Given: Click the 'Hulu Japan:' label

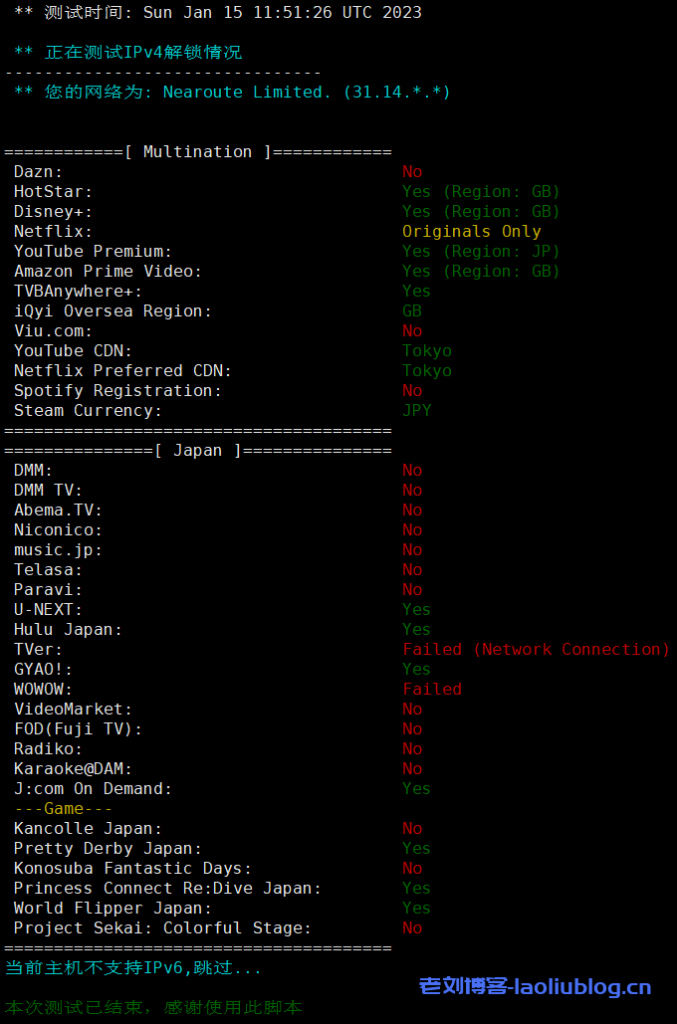Looking at the screenshot, I should coord(68,629).
